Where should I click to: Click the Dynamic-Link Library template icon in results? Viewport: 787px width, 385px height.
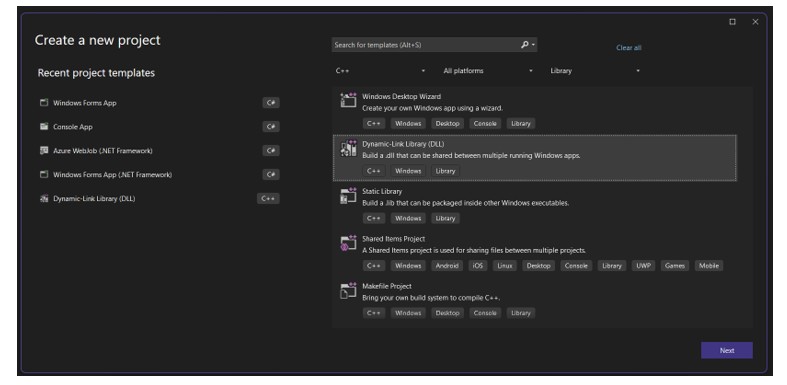(348, 148)
